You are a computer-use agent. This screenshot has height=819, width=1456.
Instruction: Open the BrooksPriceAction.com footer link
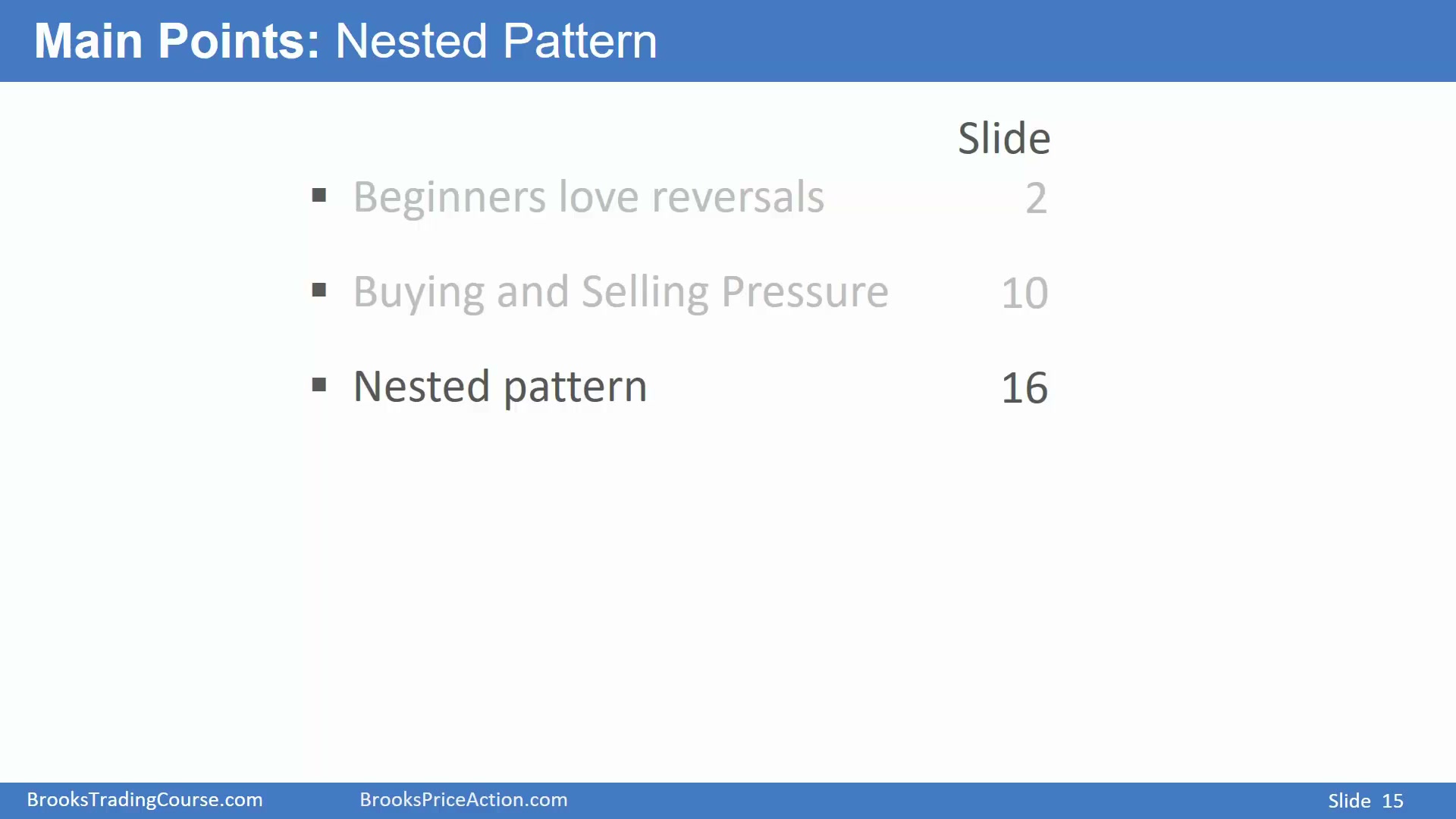tap(463, 800)
